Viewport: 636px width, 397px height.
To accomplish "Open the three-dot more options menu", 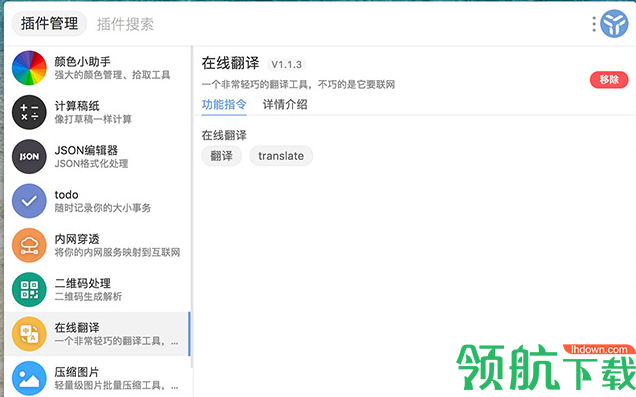I will [594, 24].
